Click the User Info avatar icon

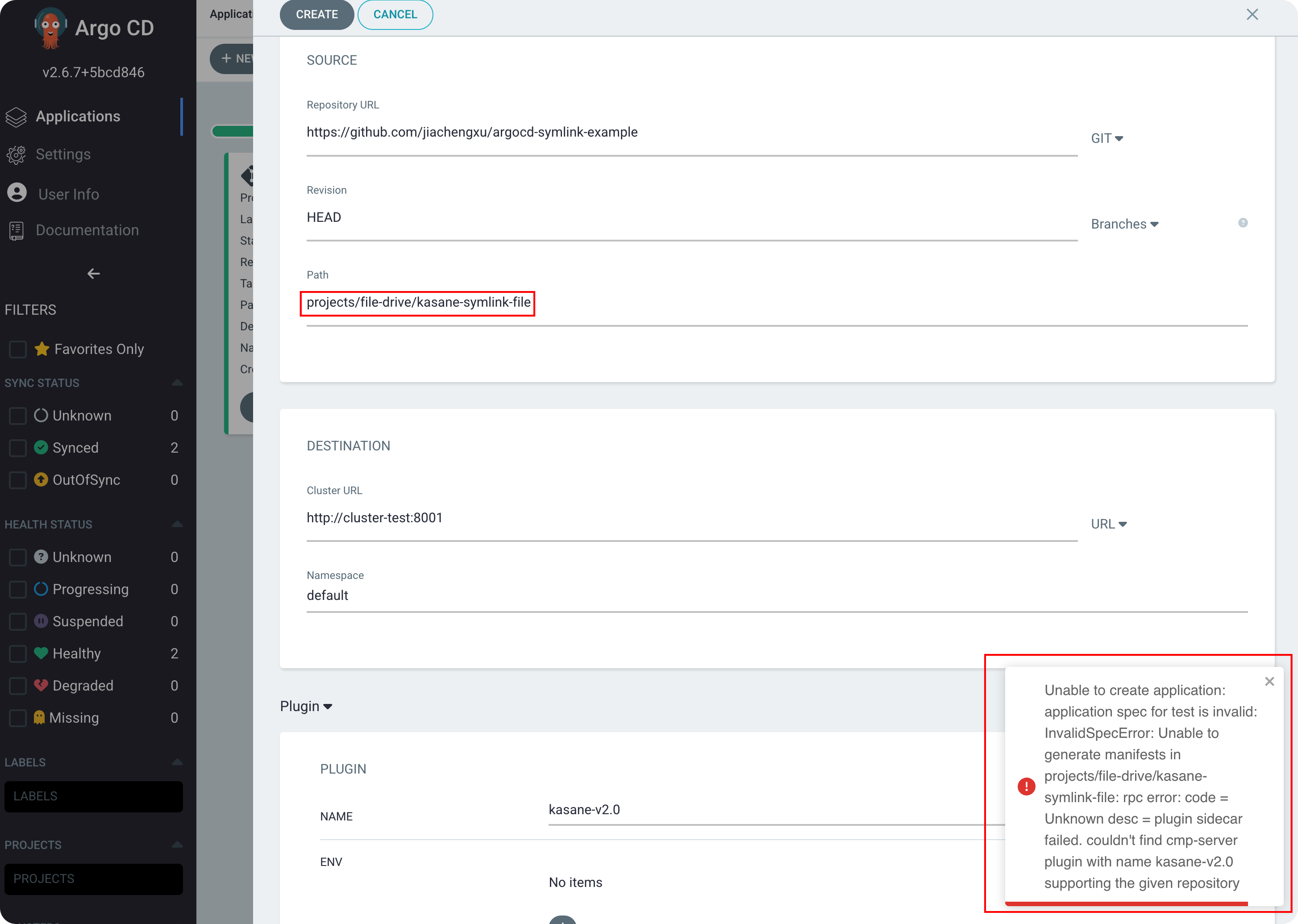point(17,193)
